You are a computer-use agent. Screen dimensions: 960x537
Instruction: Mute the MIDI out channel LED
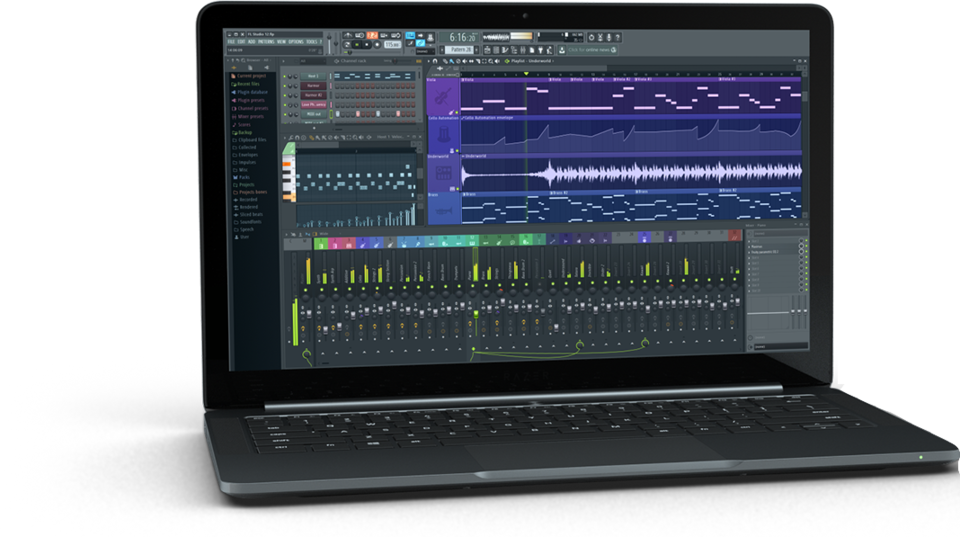[x=285, y=115]
